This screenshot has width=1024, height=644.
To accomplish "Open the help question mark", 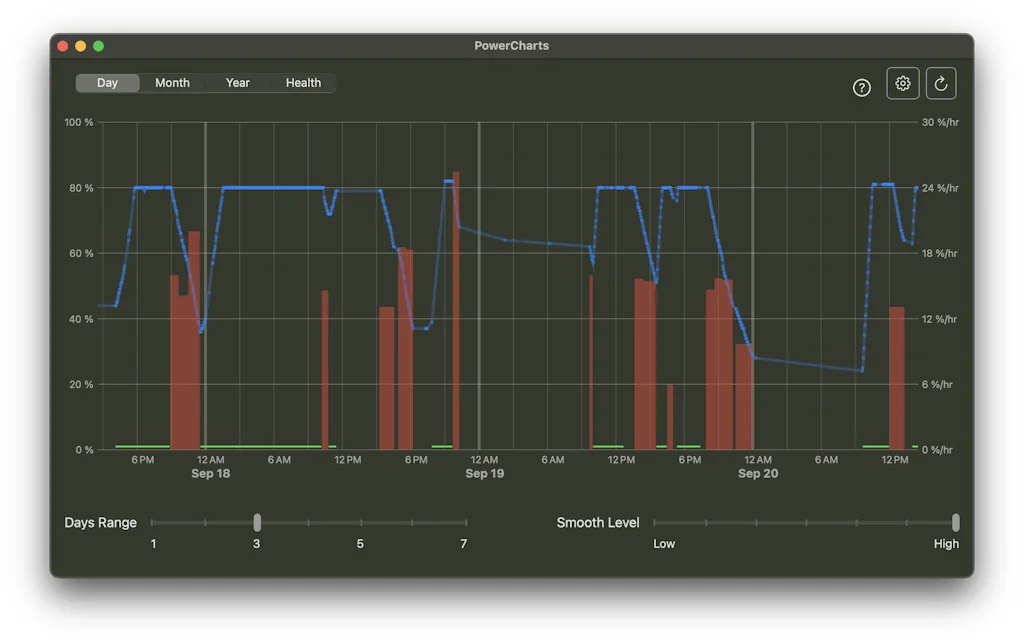I will (x=862, y=88).
